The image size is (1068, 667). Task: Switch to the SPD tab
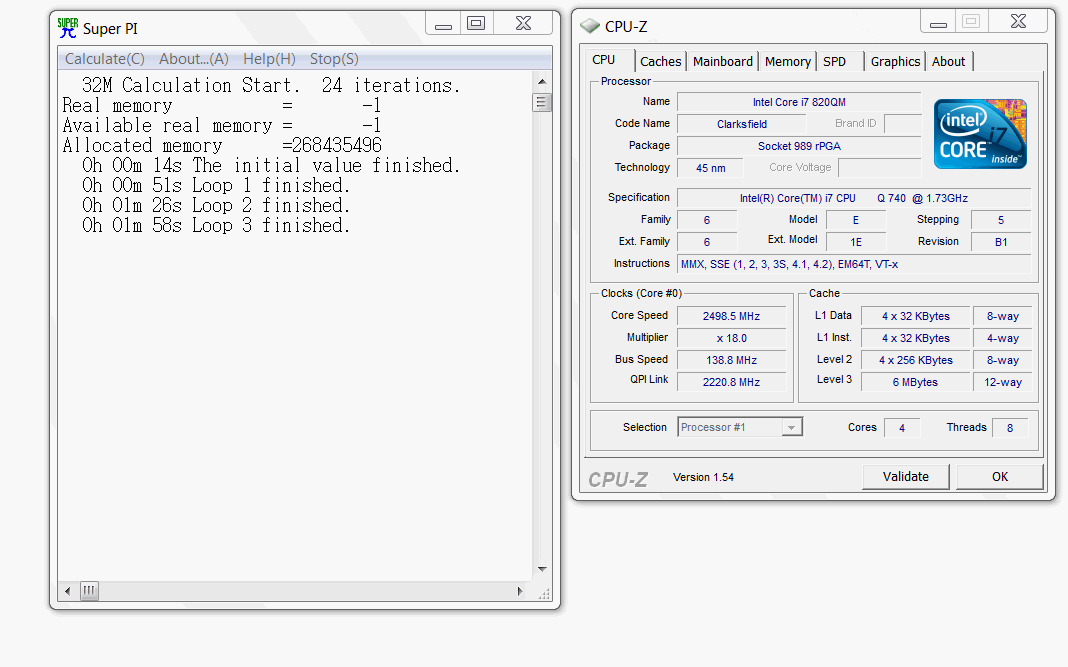pyautogui.click(x=834, y=61)
